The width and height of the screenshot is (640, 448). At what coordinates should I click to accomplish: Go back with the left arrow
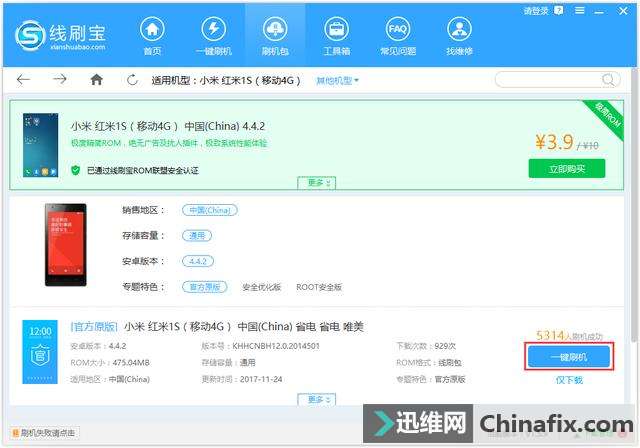pyautogui.click(x=23, y=79)
